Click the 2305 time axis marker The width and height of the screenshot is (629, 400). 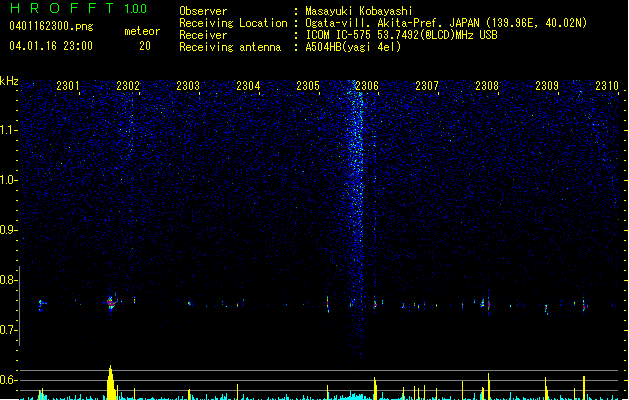tap(308, 86)
